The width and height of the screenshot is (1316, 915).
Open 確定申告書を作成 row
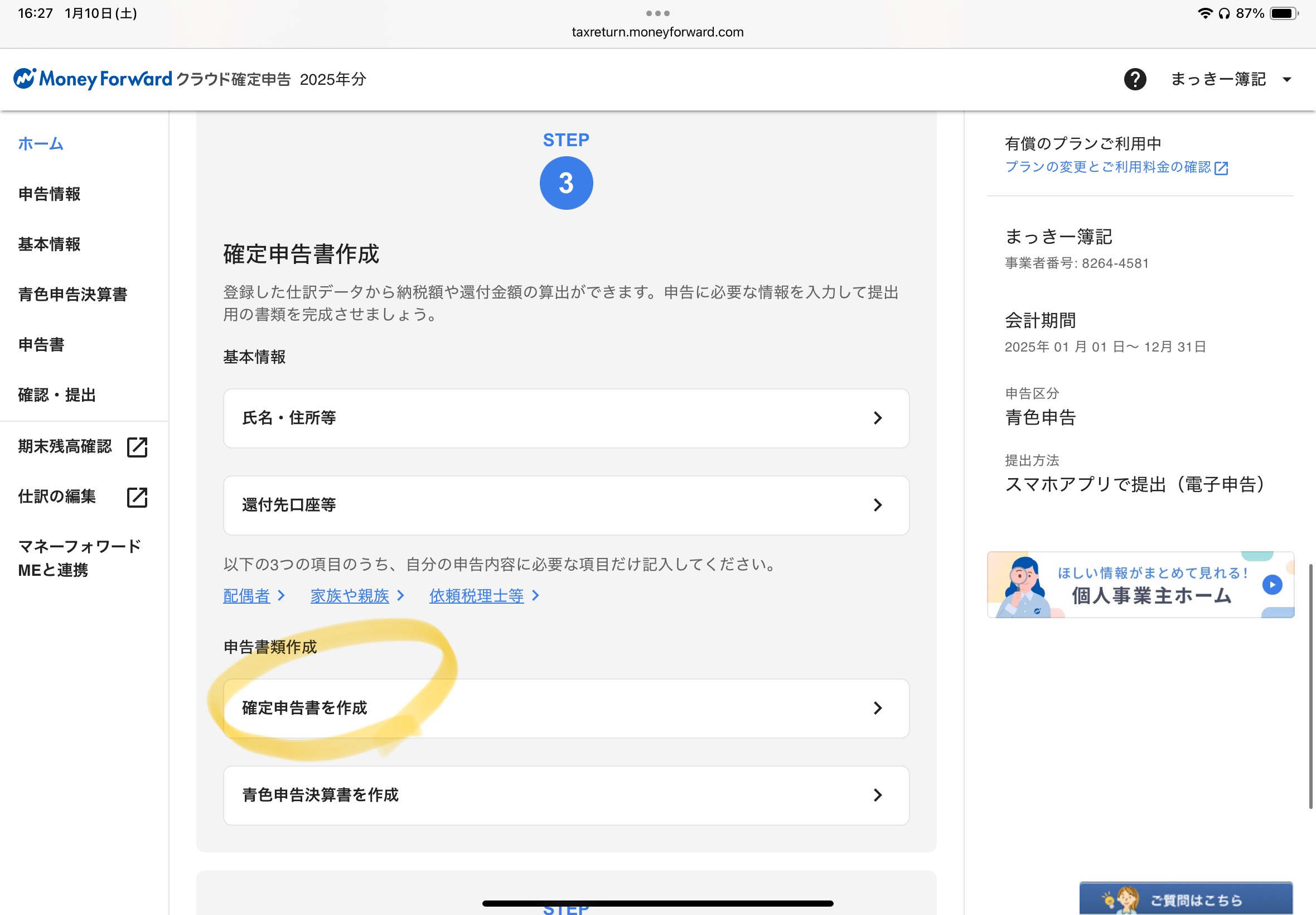point(566,708)
